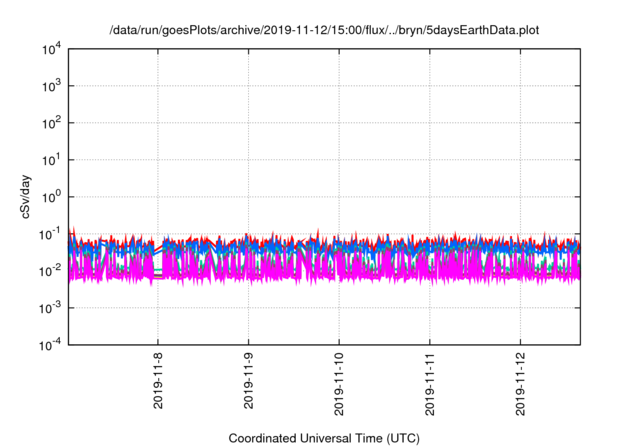Click the y-axis label 10^1
The height and width of the screenshot is (448, 640).
(x=52, y=161)
